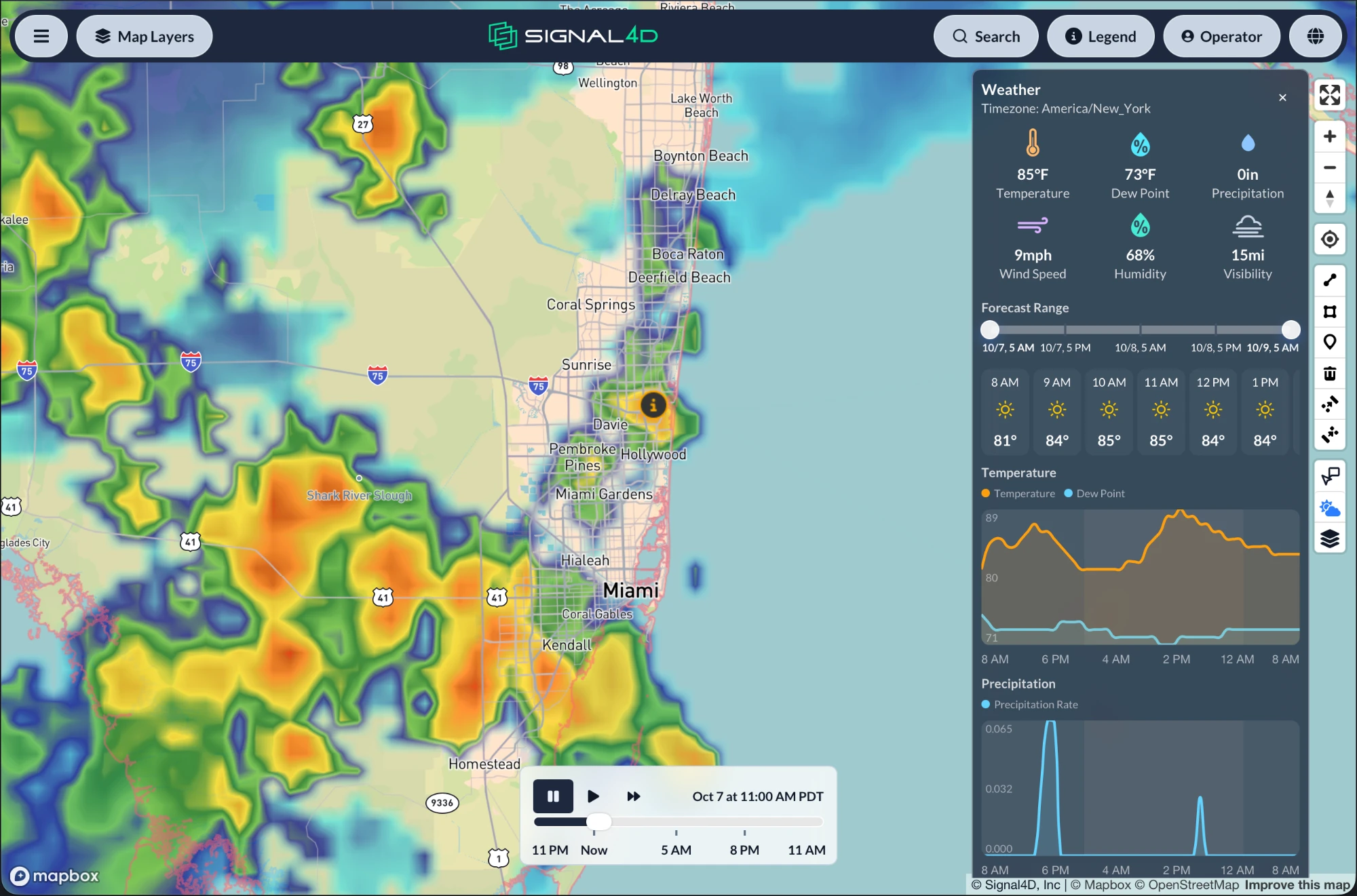This screenshot has height=896, width=1357.
Task: Close the Weather panel
Action: pyautogui.click(x=1282, y=98)
